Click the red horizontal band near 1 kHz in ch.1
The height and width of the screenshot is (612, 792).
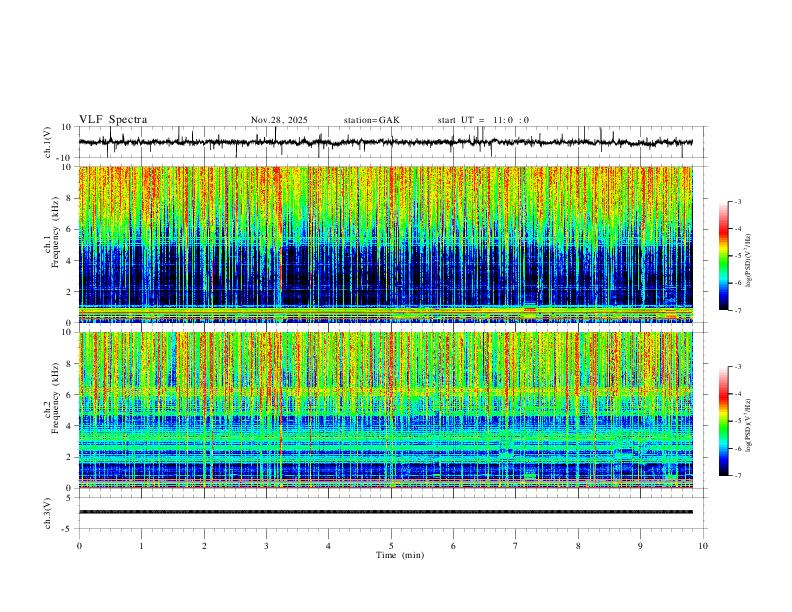(x=385, y=310)
